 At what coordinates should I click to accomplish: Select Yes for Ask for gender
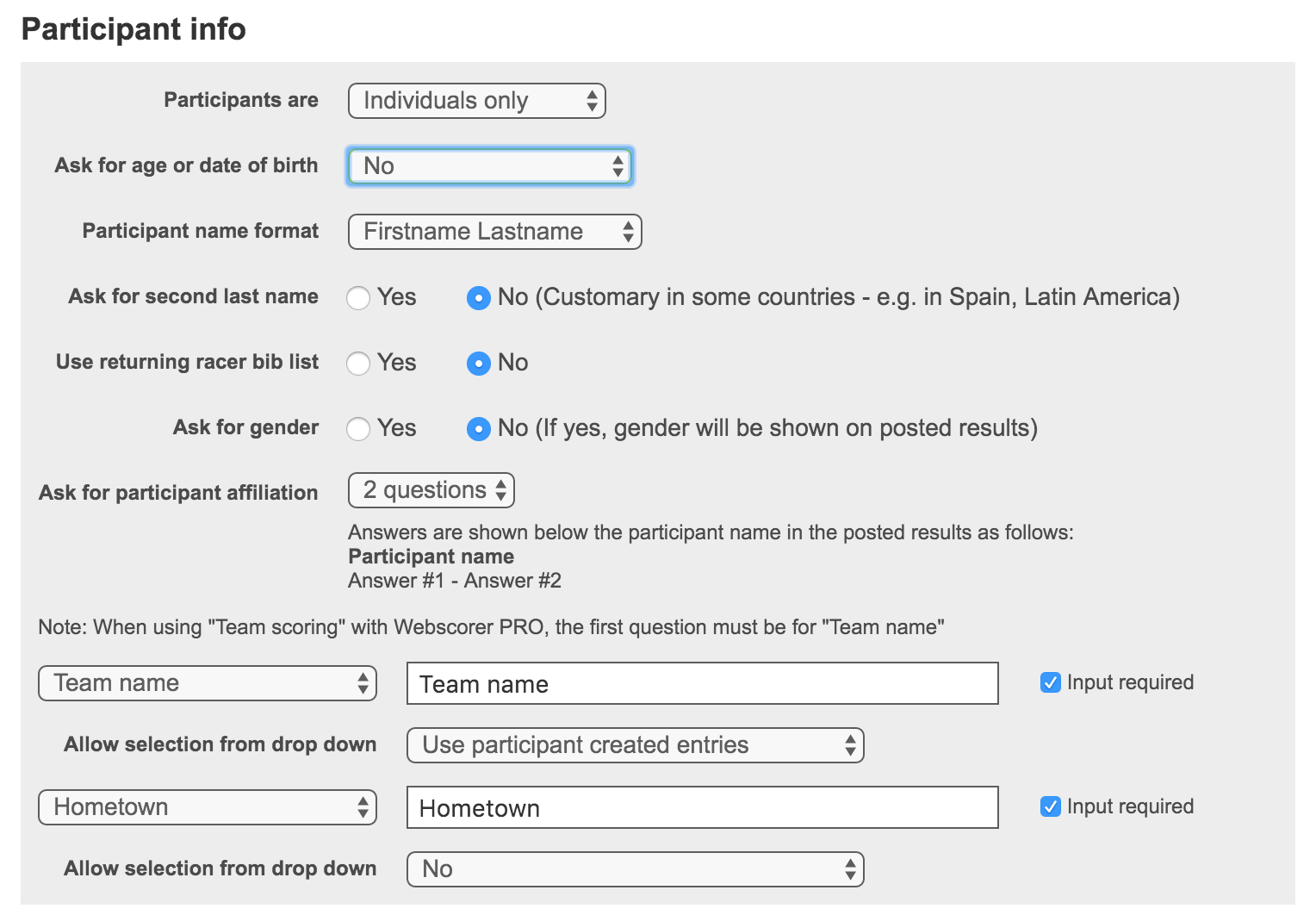tap(358, 429)
